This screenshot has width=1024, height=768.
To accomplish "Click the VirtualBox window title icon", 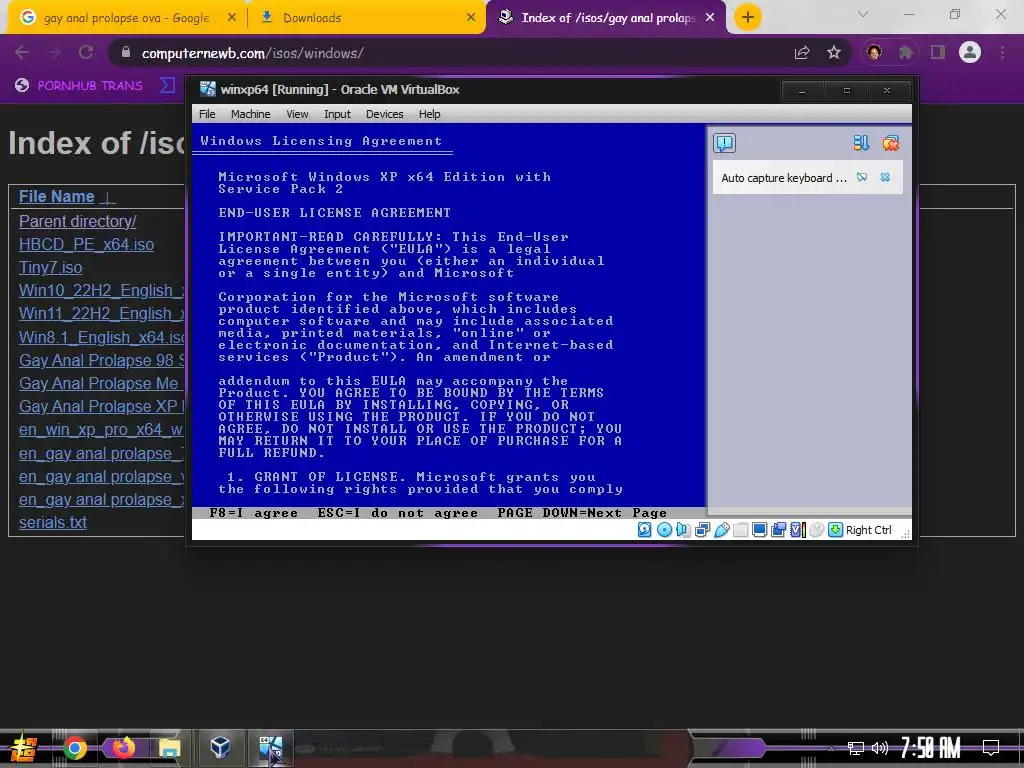I will click(x=208, y=89).
